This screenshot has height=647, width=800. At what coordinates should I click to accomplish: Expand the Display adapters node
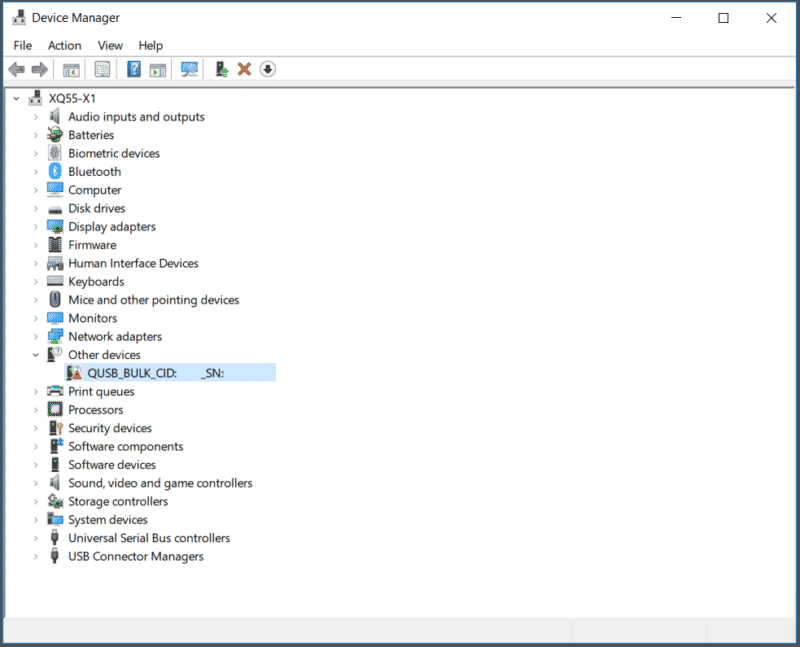pos(36,227)
